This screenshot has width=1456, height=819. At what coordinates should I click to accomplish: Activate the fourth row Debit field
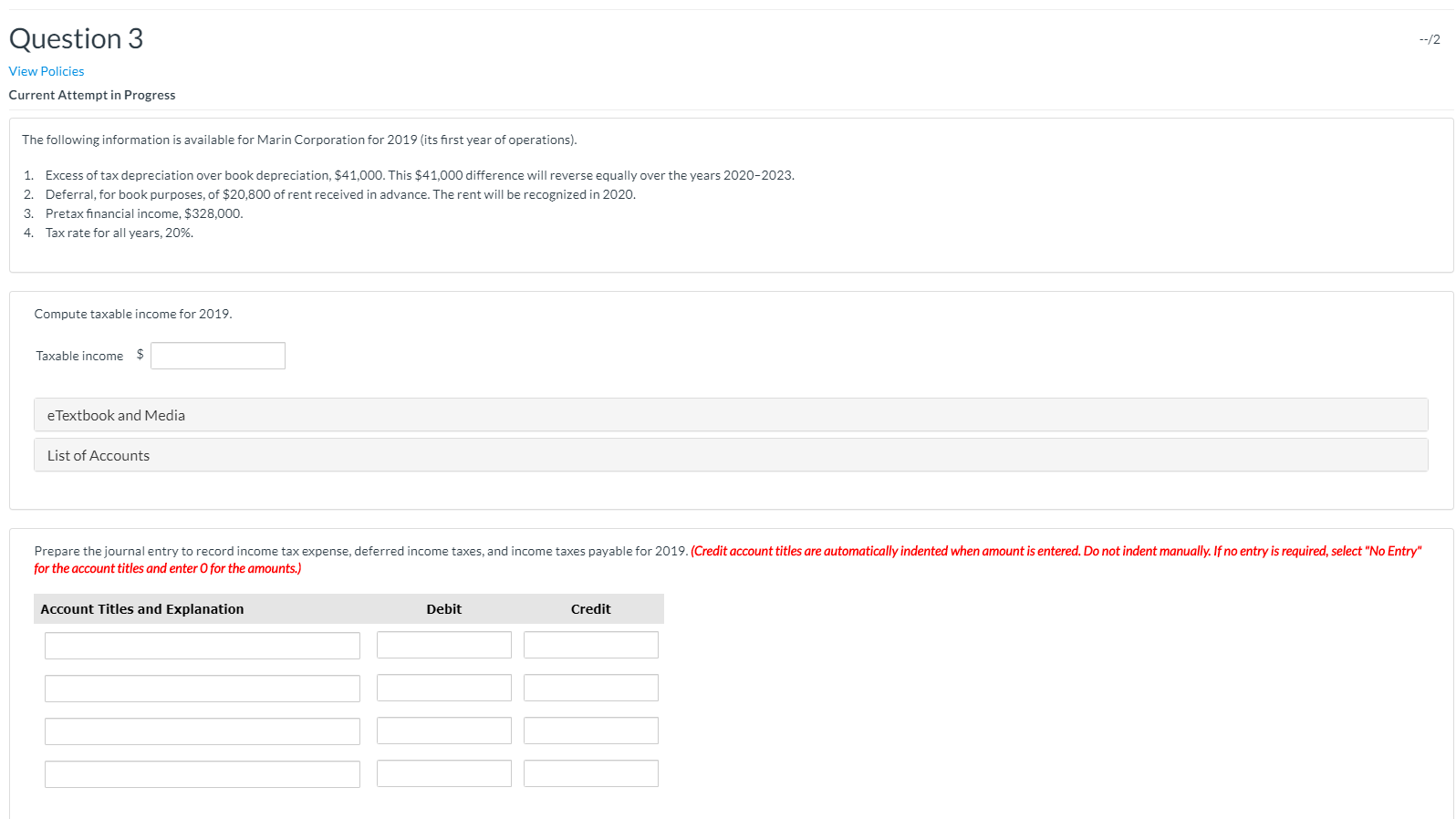point(444,773)
